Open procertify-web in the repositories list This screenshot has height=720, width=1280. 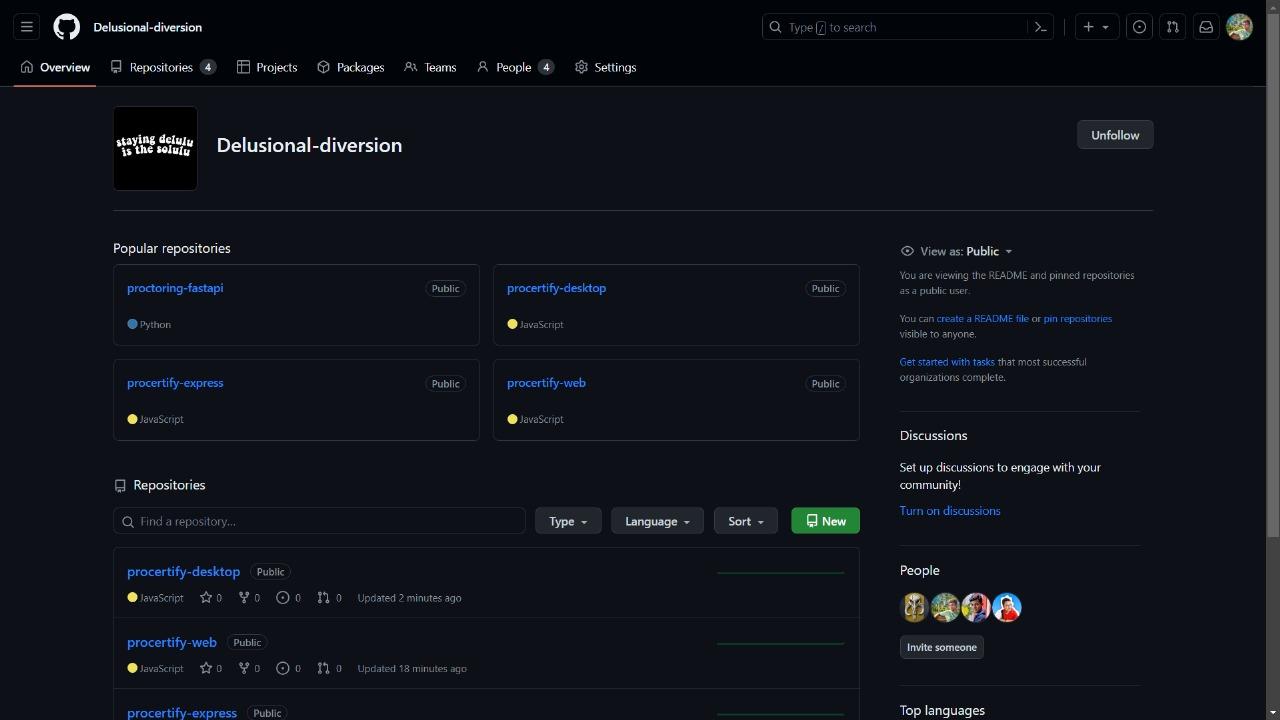click(x=172, y=643)
